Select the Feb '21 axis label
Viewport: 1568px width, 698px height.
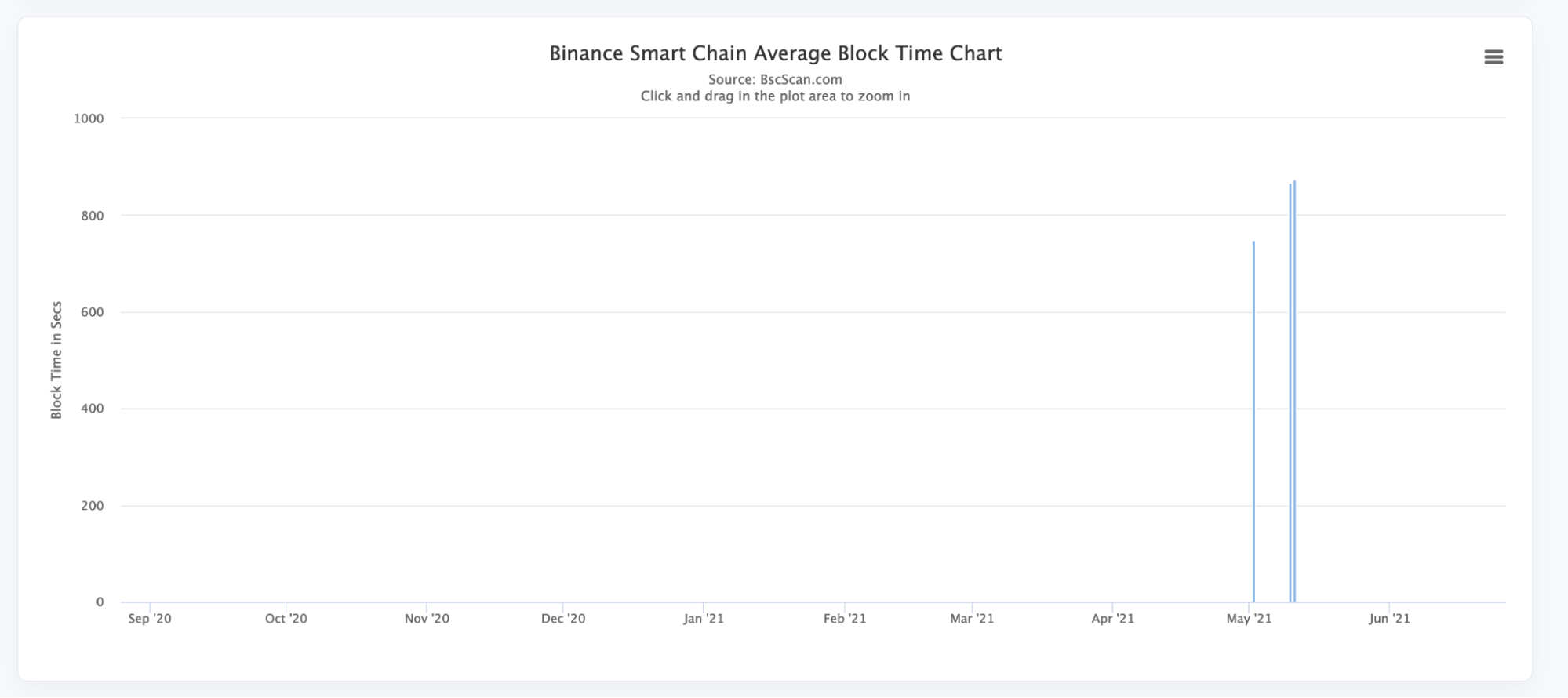coord(845,619)
